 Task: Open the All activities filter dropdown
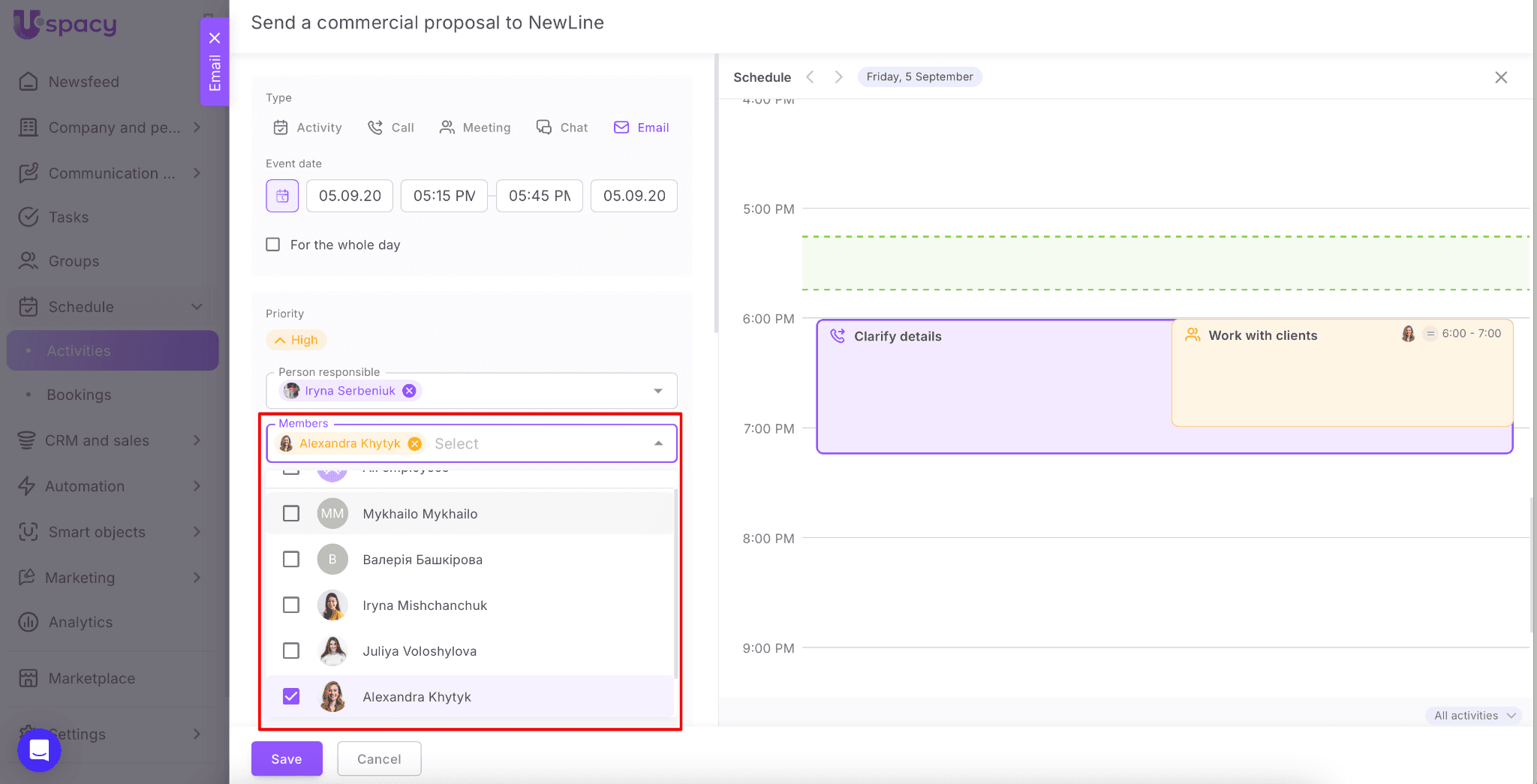[1474, 716]
